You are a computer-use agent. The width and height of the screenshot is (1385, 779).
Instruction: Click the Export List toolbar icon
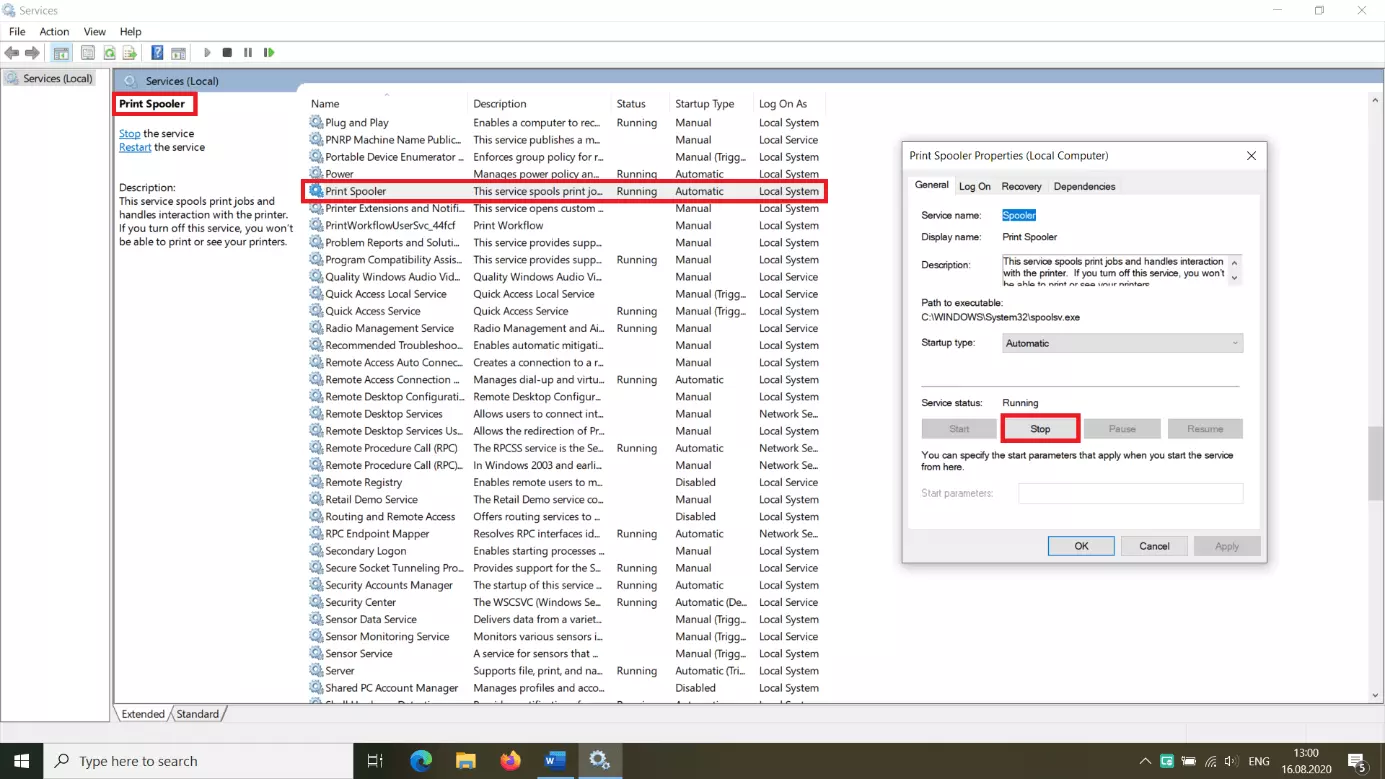pyautogui.click(x=130, y=53)
